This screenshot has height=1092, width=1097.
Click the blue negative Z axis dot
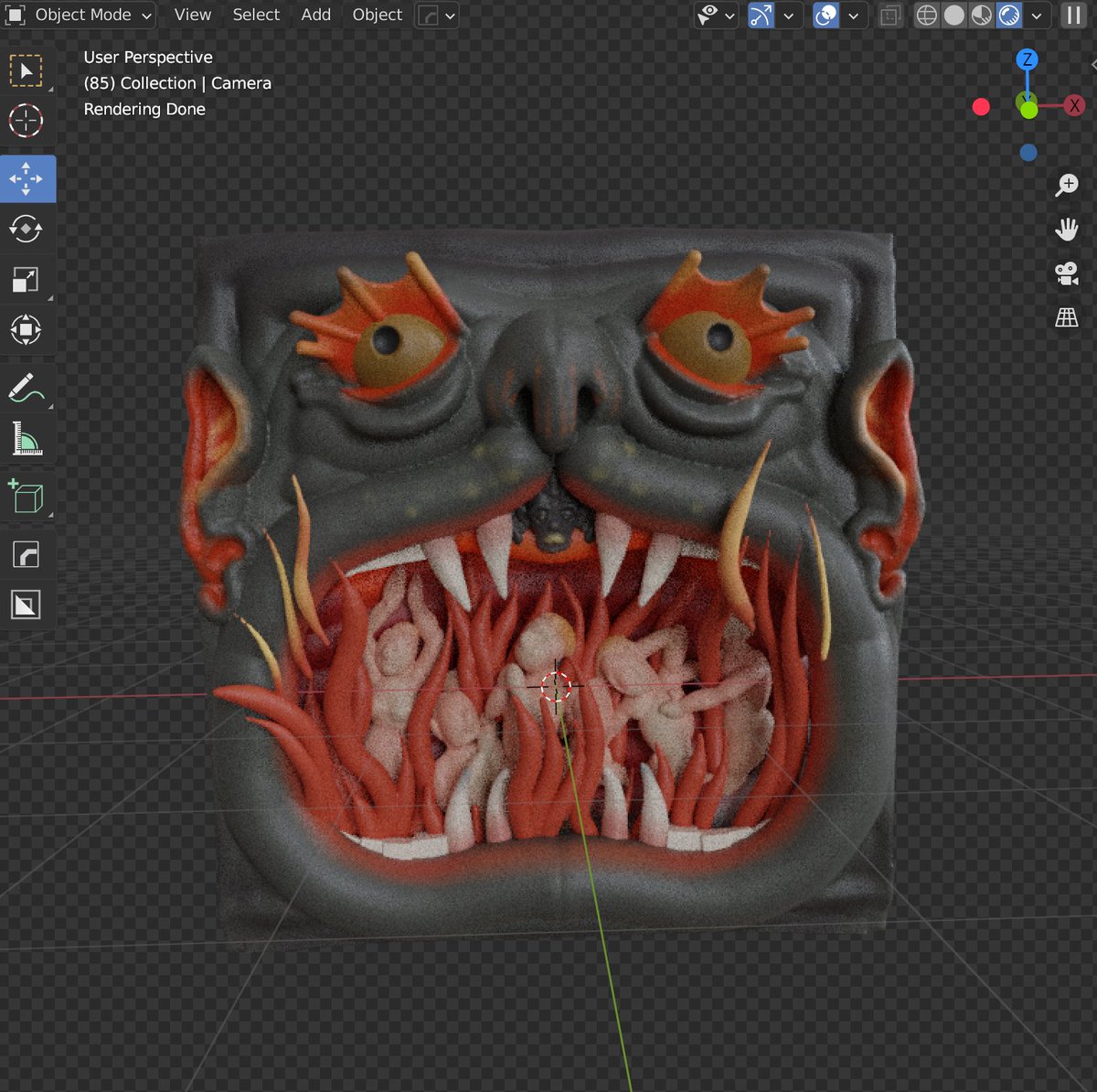point(1028,153)
